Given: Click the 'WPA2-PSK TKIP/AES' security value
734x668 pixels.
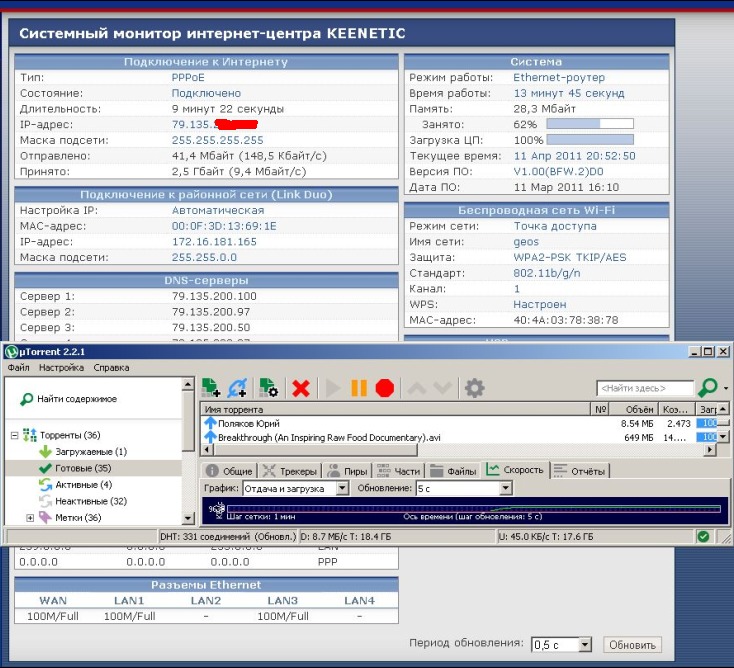Looking at the screenshot, I should coord(570,257).
